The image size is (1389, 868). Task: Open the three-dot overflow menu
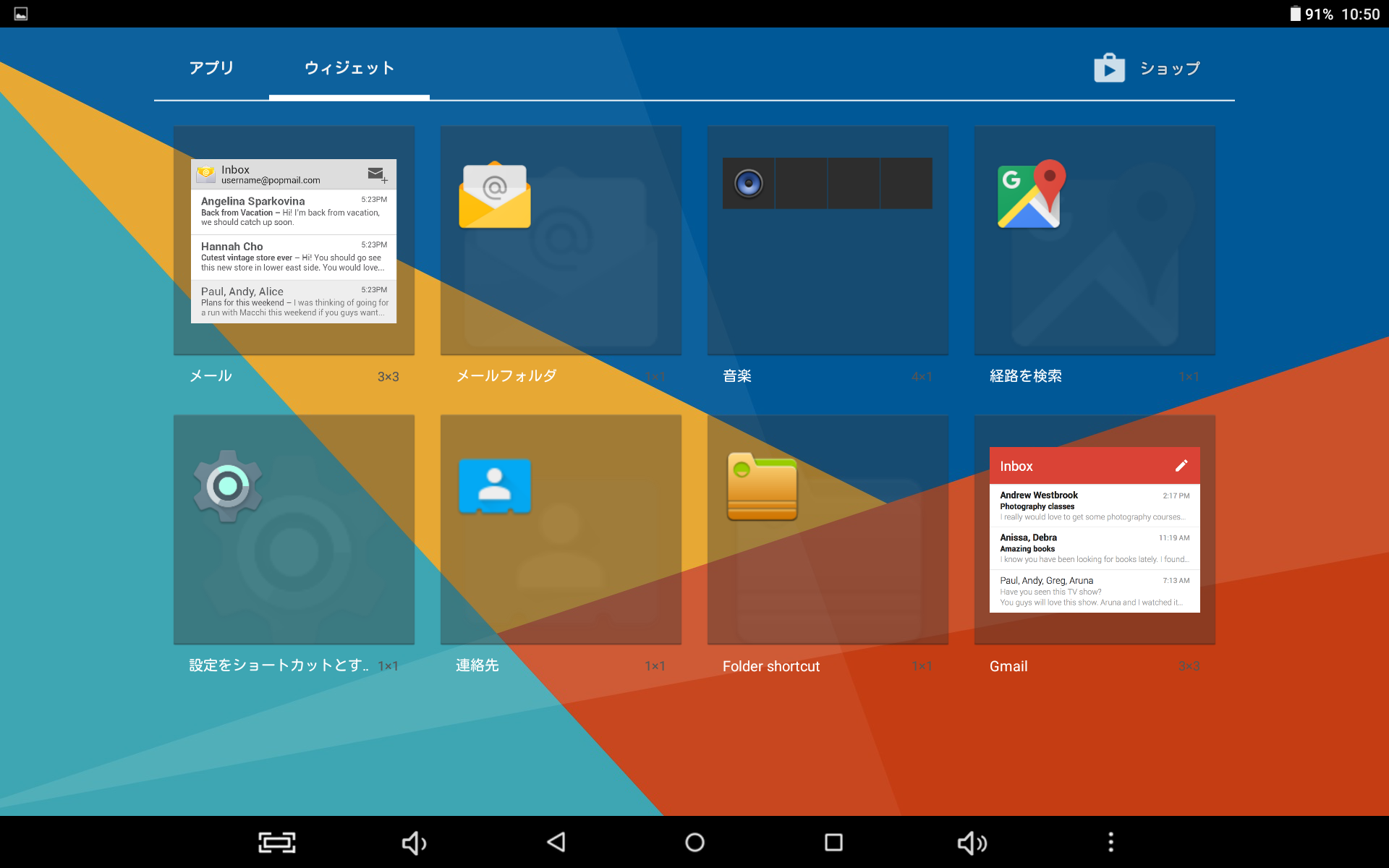tap(1110, 842)
